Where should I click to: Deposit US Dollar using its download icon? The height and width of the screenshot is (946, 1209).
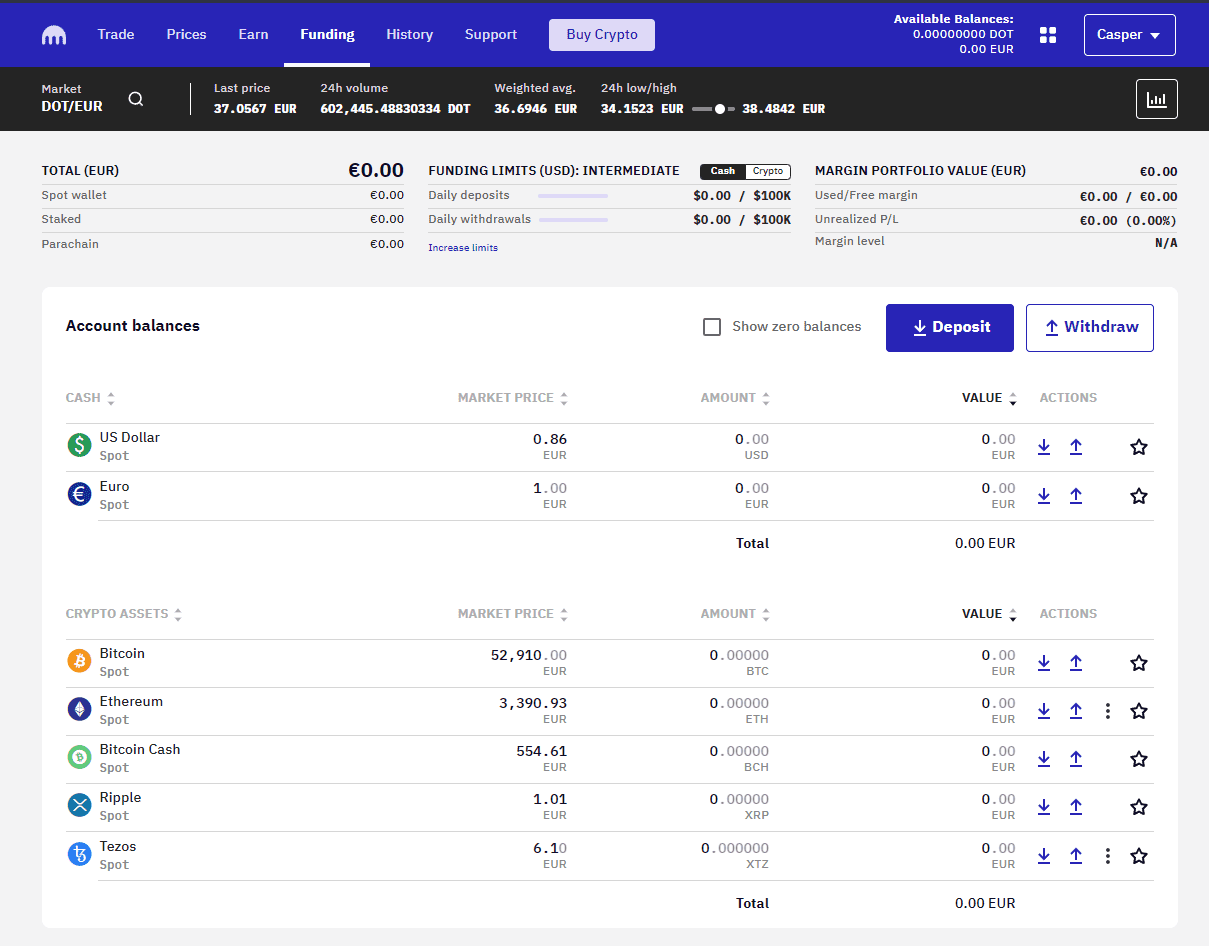(x=1044, y=447)
